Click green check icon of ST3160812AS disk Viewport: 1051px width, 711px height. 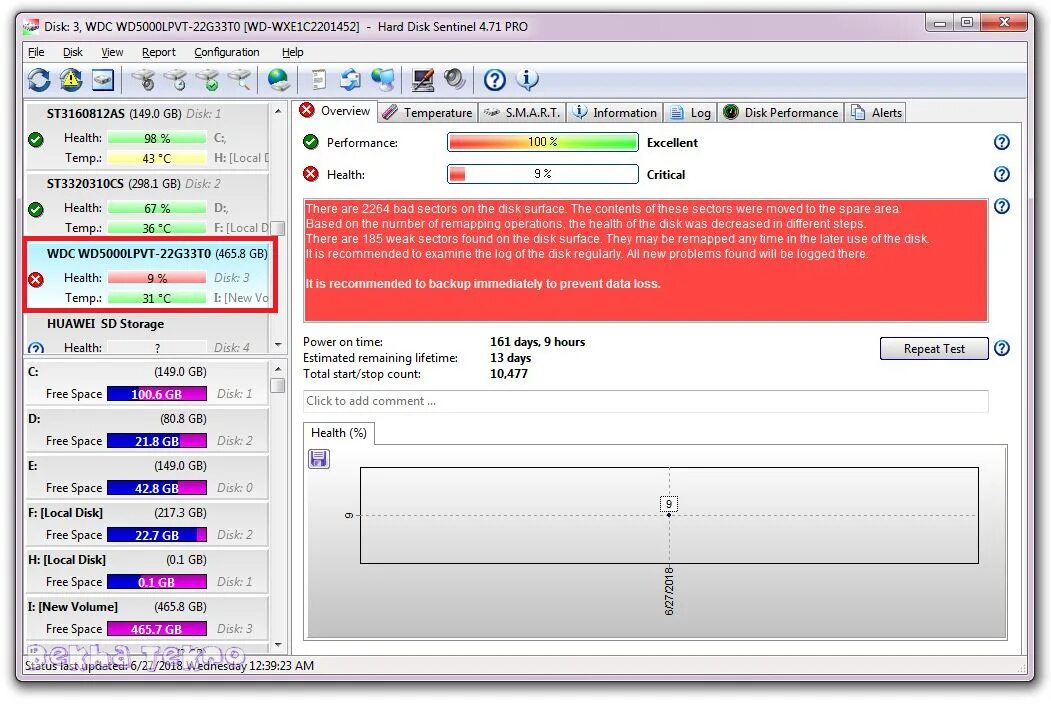click(36, 139)
